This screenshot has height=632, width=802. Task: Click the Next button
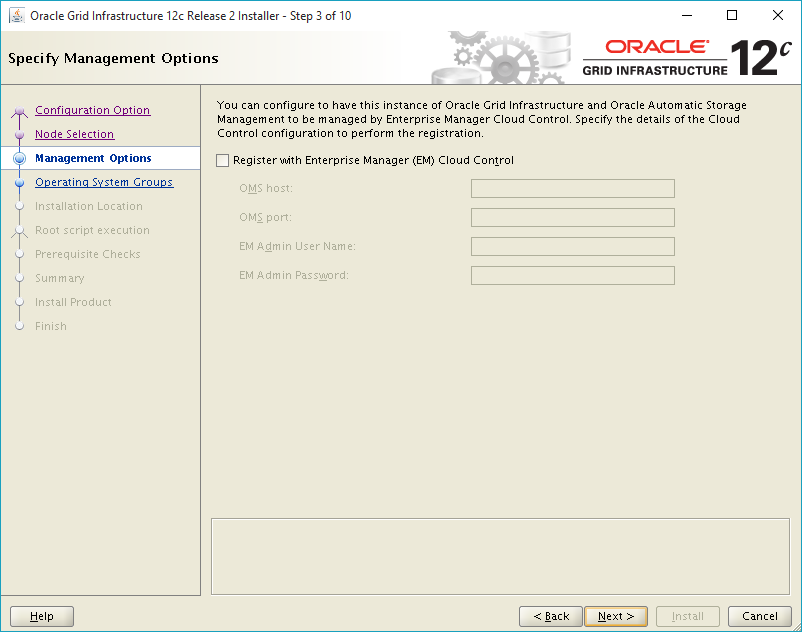[x=616, y=616]
